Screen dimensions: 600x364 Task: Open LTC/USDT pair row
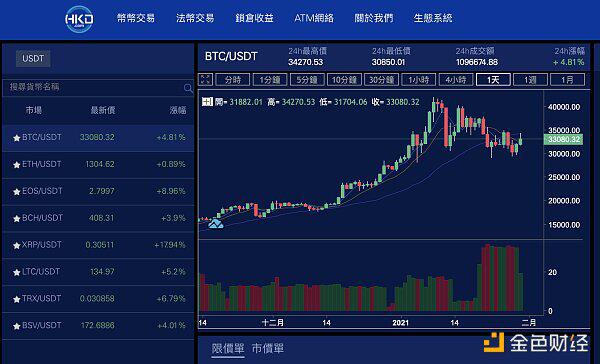(x=98, y=272)
